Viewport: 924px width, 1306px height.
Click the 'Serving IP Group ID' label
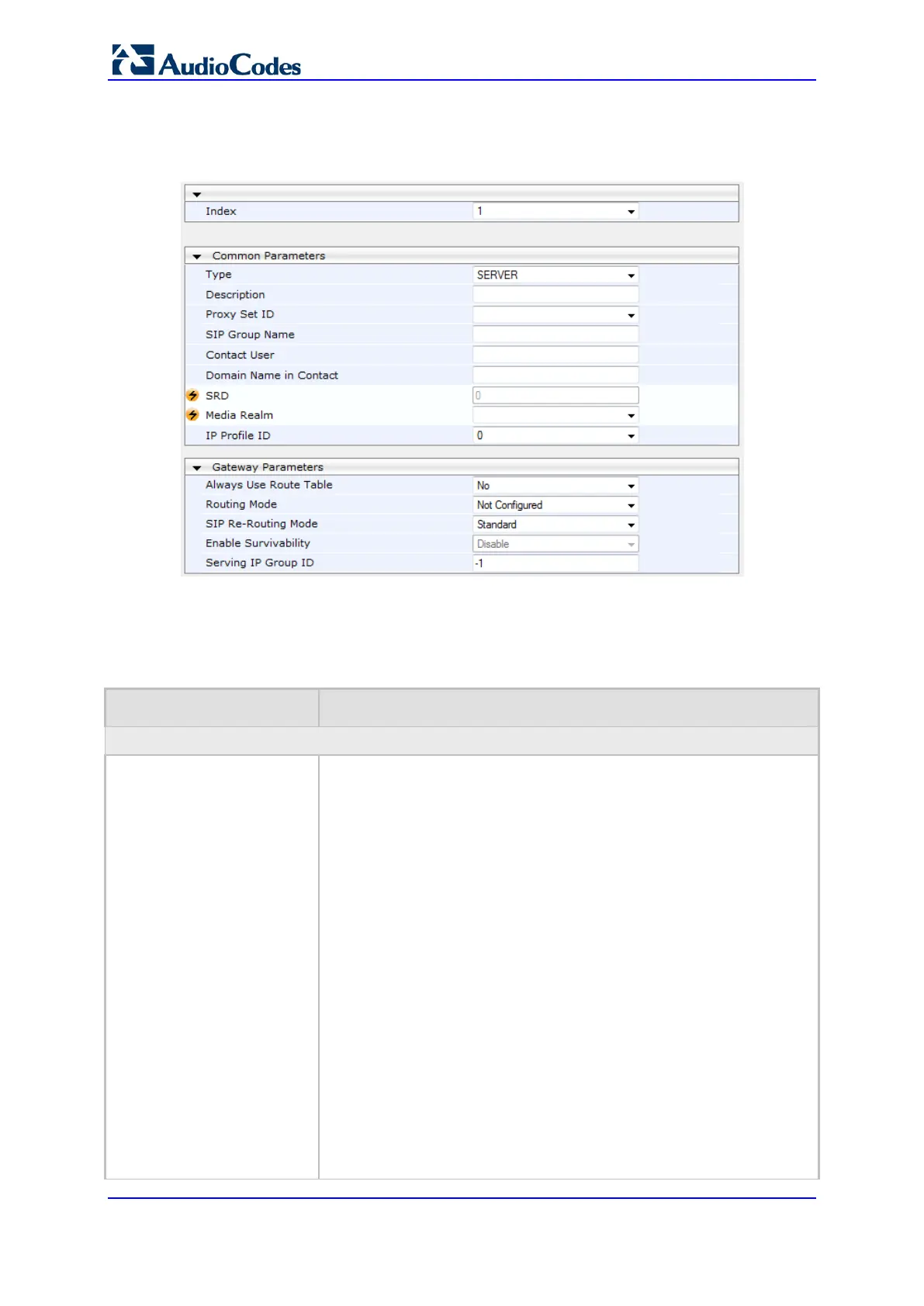coord(260,563)
